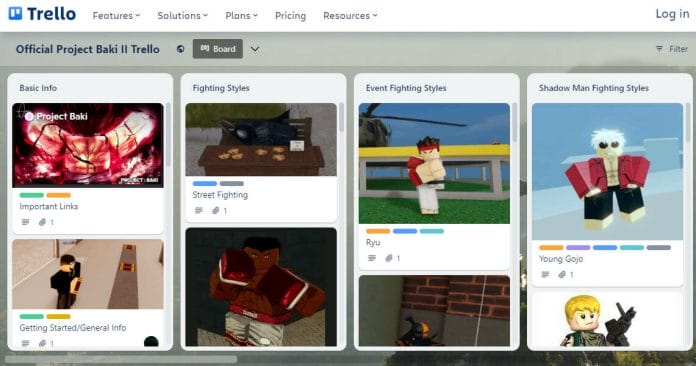Click the Official Project Baki II Trello title
This screenshot has width=696, height=366.
tap(87, 49)
